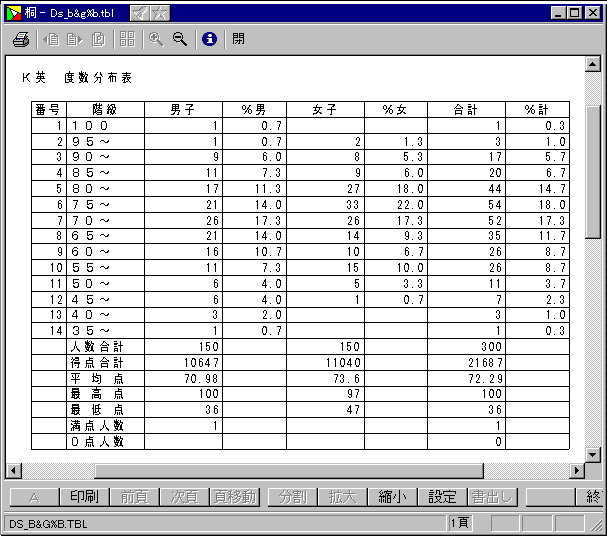This screenshot has height=536, width=607.
Task: Click the horizontal scrollbar right arrow
Action: pos(576,470)
